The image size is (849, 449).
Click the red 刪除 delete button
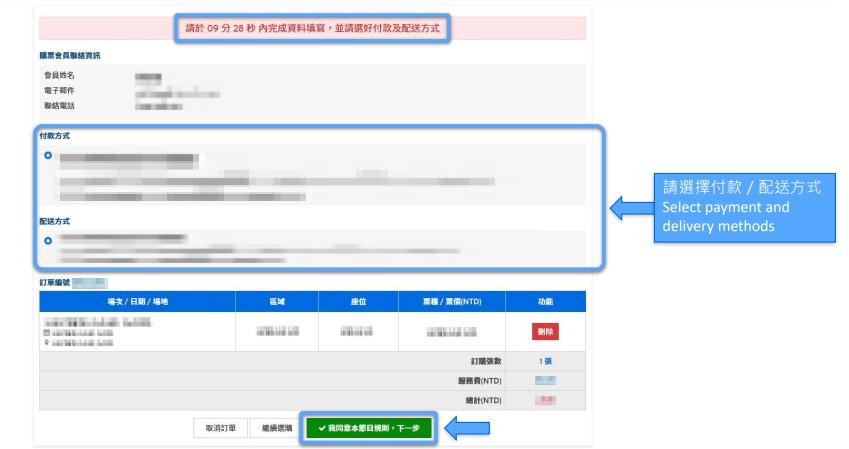(545, 331)
